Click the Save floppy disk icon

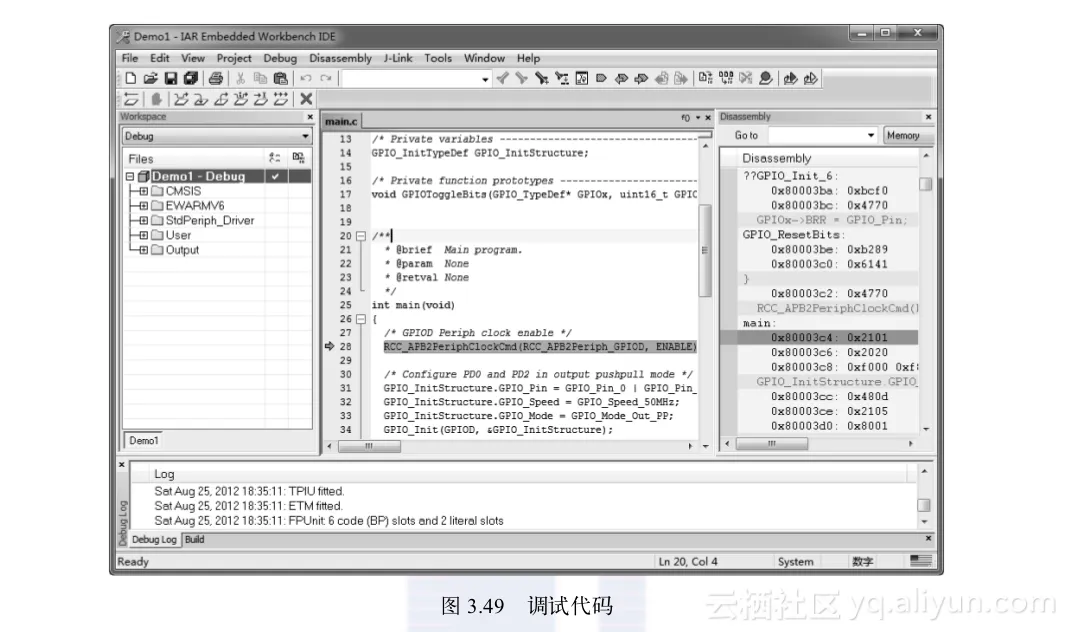tap(171, 79)
